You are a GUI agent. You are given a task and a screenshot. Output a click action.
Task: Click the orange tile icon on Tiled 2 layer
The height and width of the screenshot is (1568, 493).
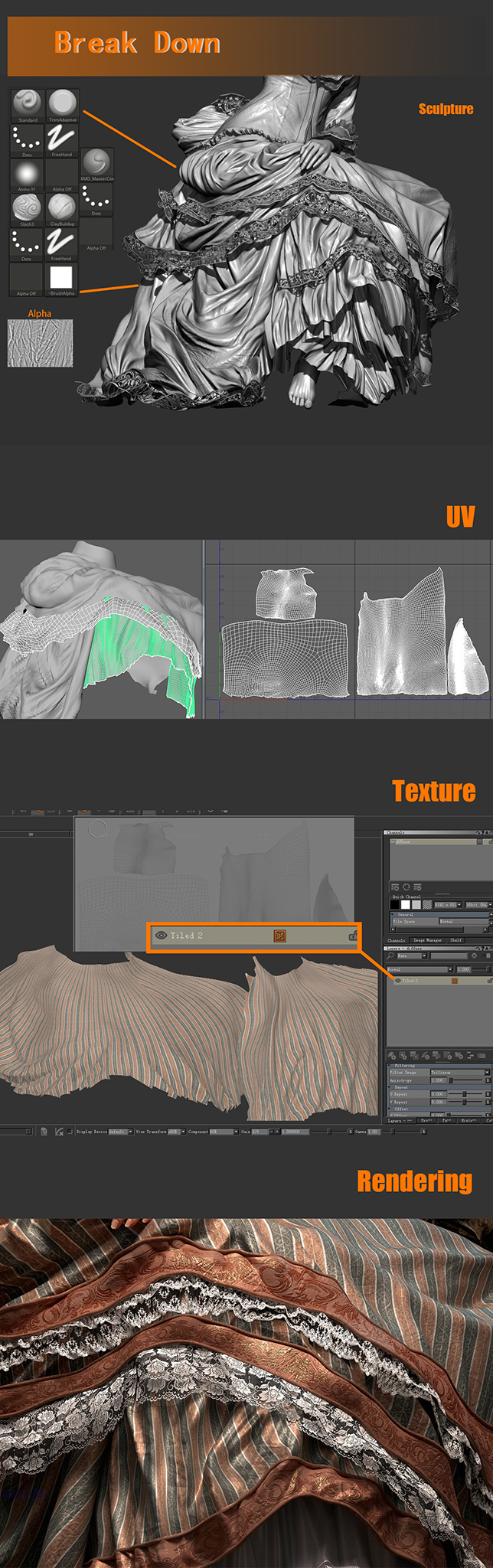click(x=455, y=981)
